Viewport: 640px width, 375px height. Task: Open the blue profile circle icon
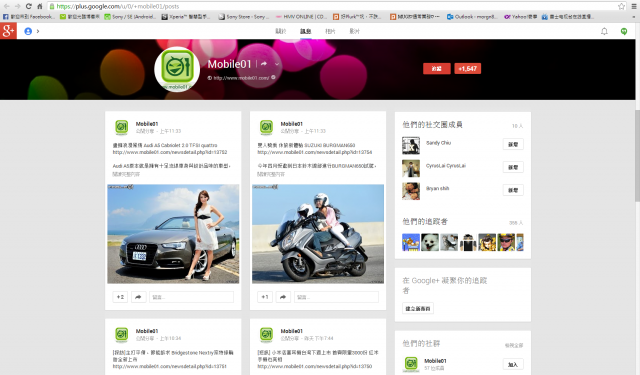pos(28,31)
